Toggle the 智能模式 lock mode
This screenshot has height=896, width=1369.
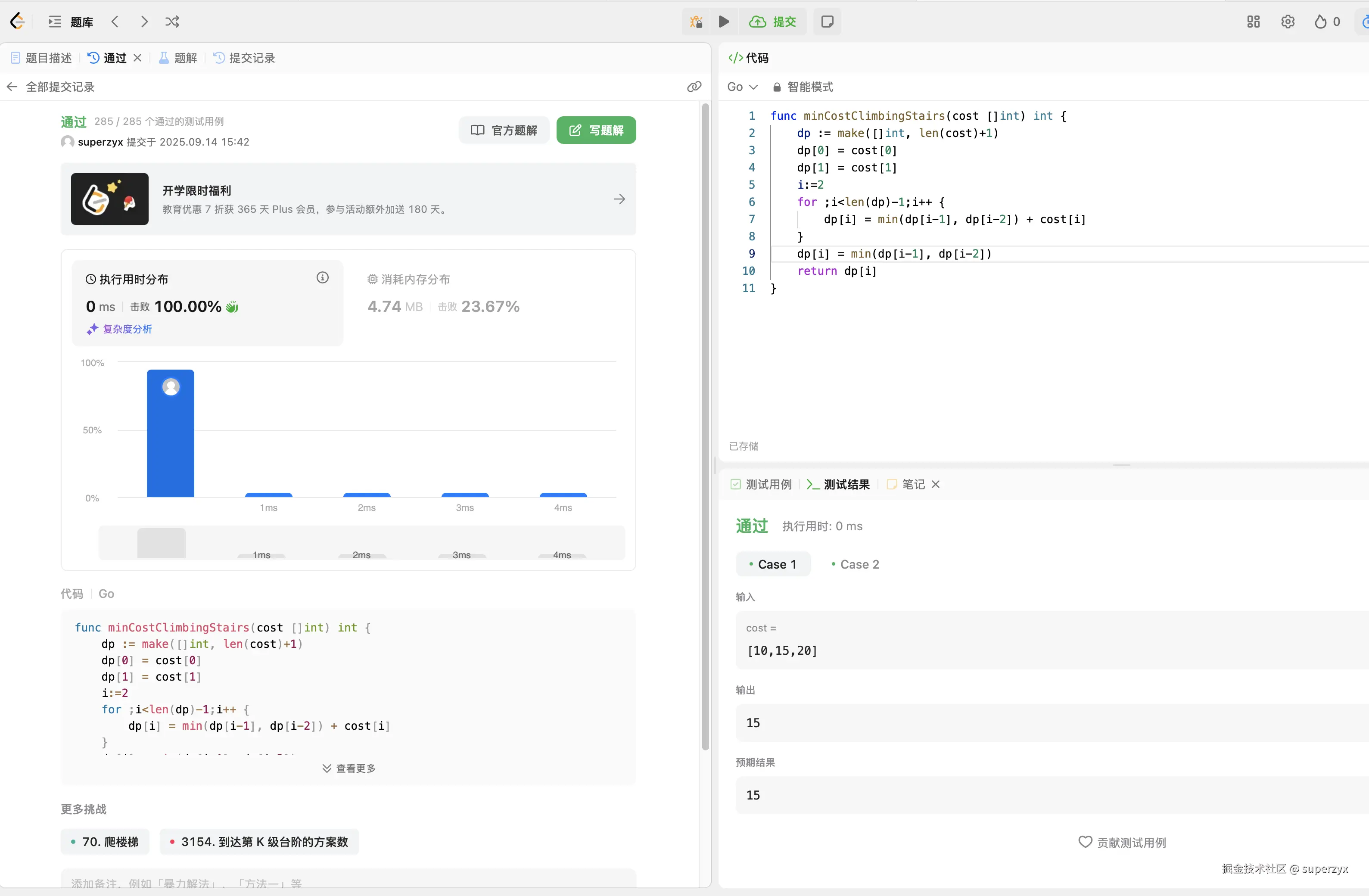click(803, 87)
